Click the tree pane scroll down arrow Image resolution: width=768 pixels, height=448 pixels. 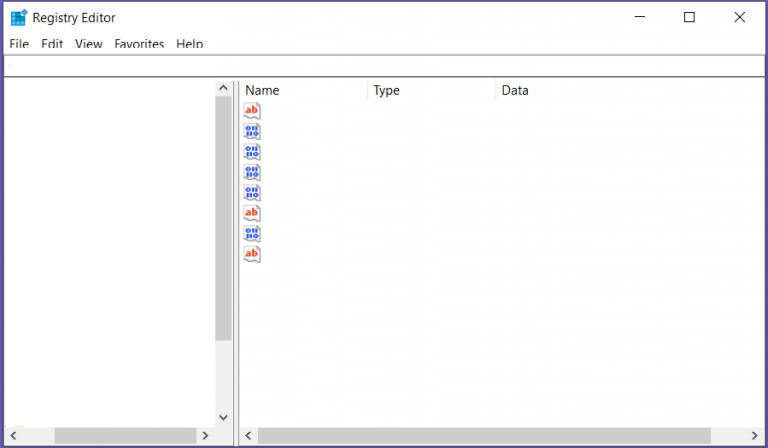(223, 418)
